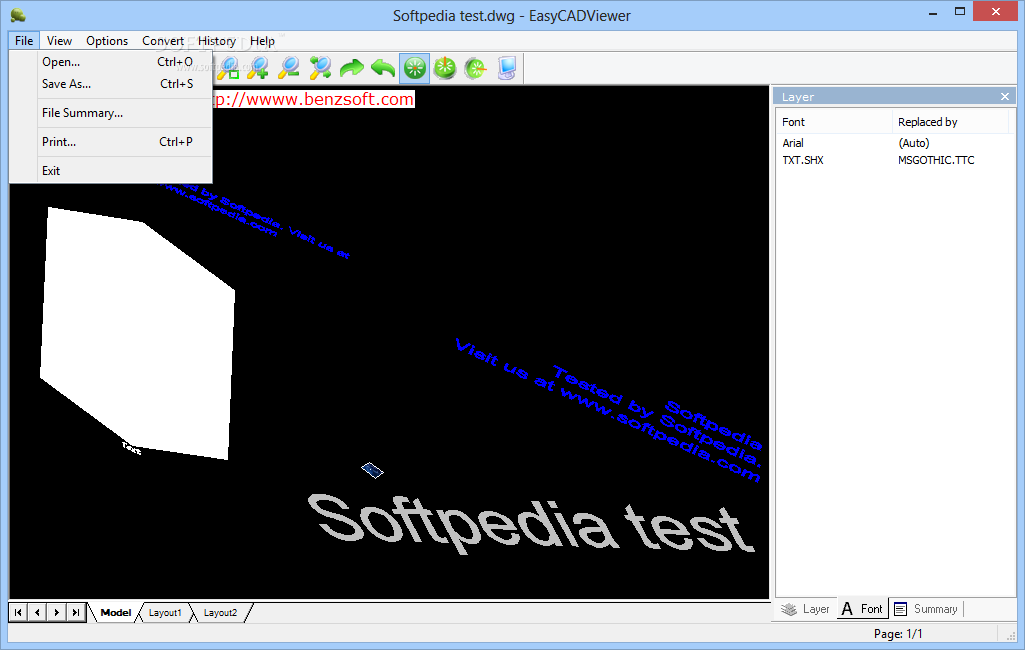
Task: Choose Exit from the File menu
Action: pyautogui.click(x=111, y=171)
